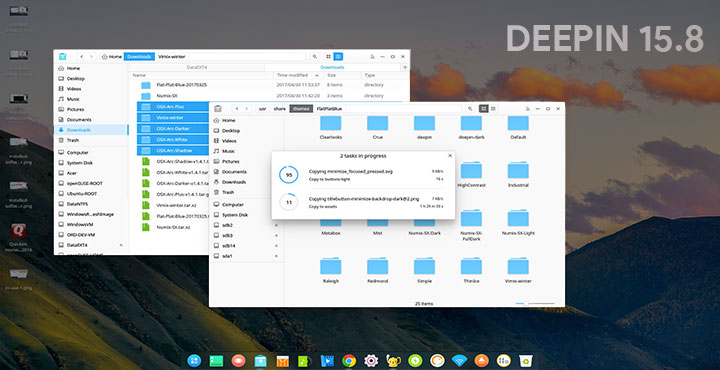Switch Downloads window to icon view
This screenshot has height=370, width=720.
coord(328,56)
